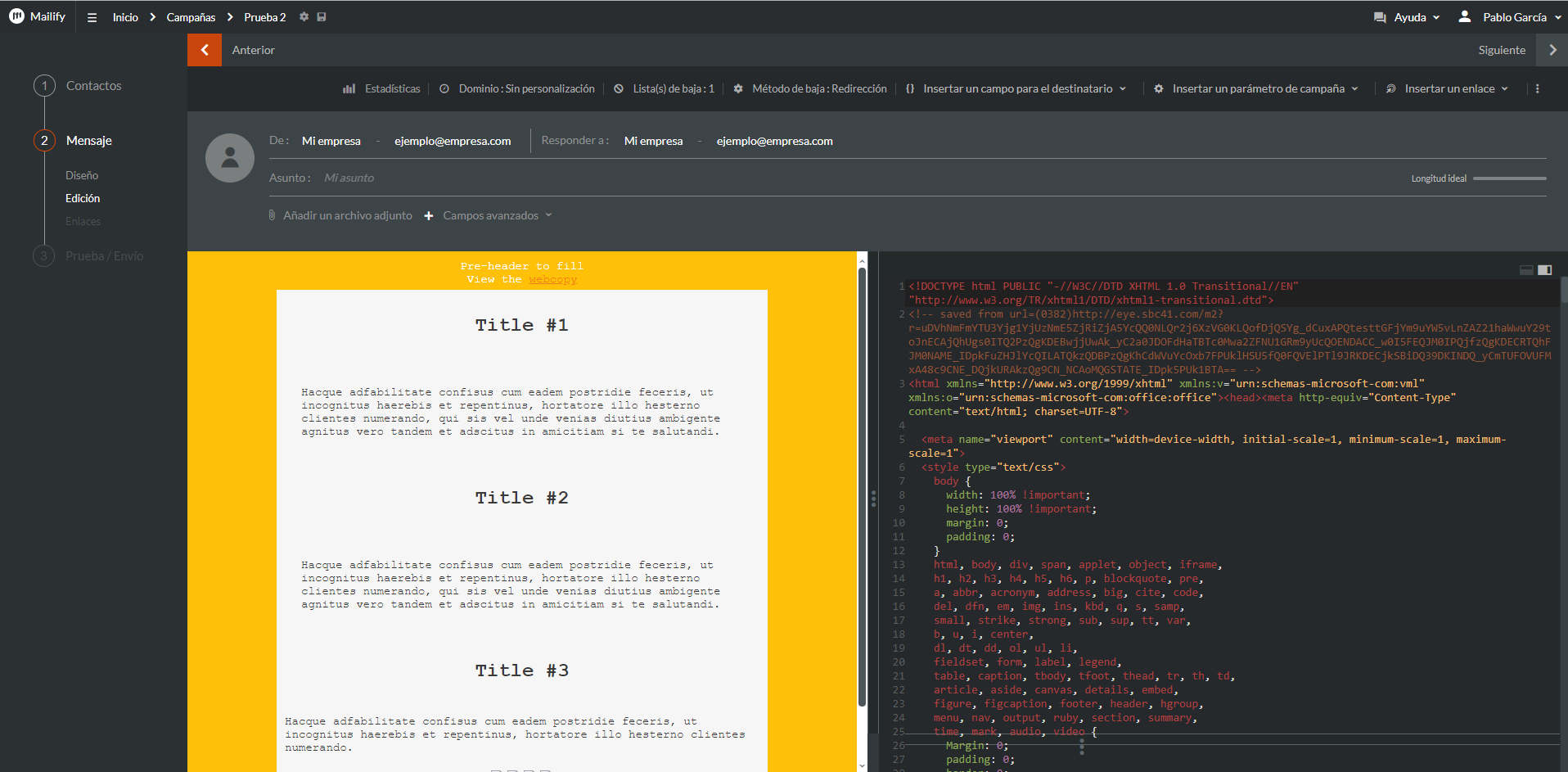This screenshot has width=1568, height=772.
Task: Open campaign settings gear next to Prueba 2
Action: point(304,16)
